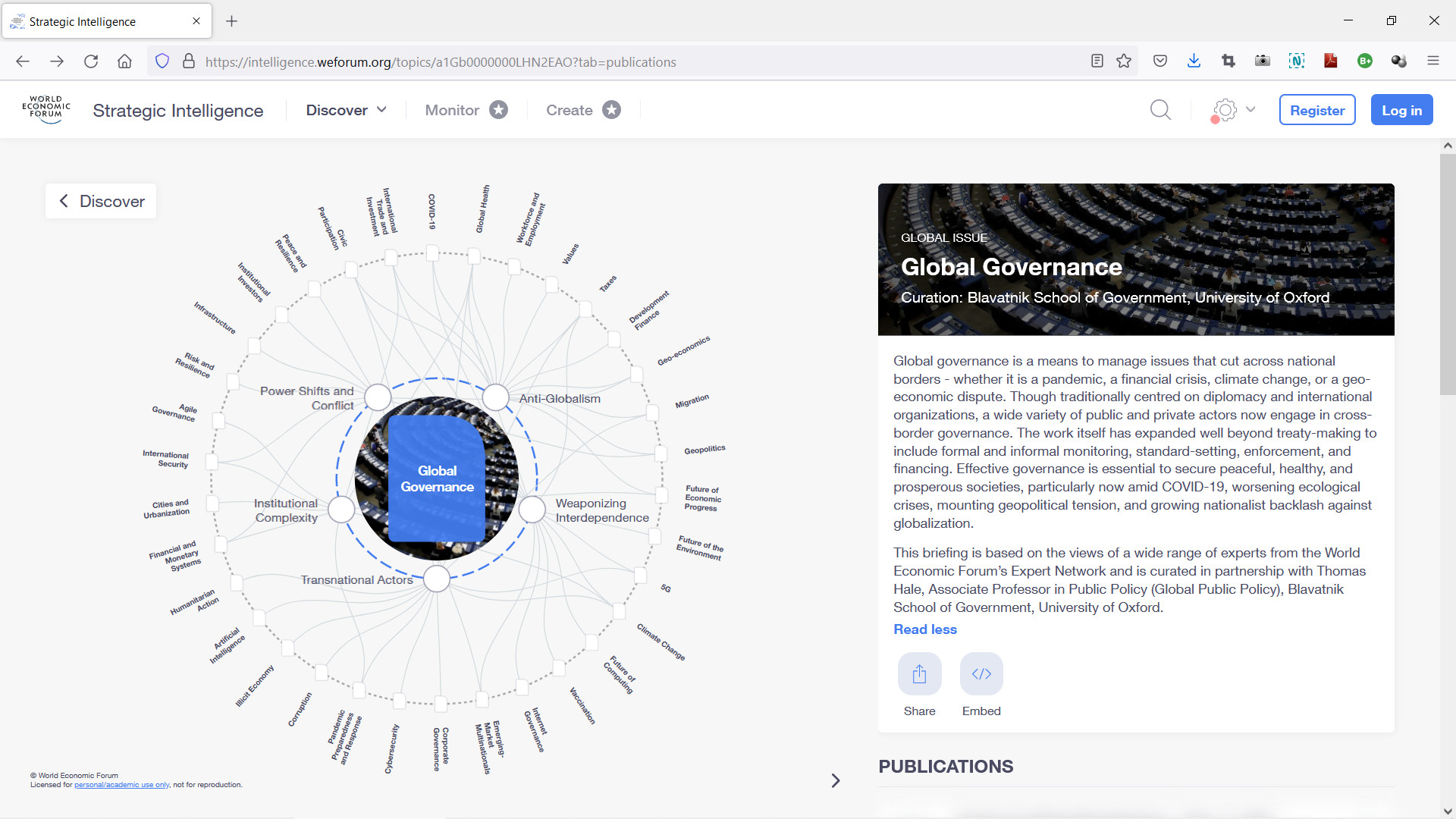Open the Share icon button
Image resolution: width=1456 pixels, height=819 pixels.
[x=919, y=674]
